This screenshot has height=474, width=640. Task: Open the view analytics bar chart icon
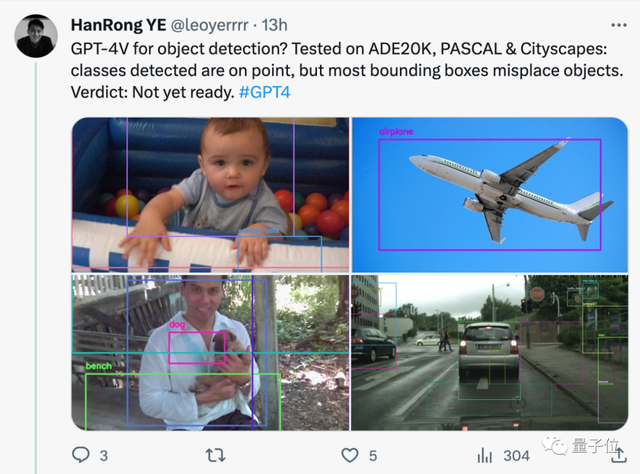(484, 455)
